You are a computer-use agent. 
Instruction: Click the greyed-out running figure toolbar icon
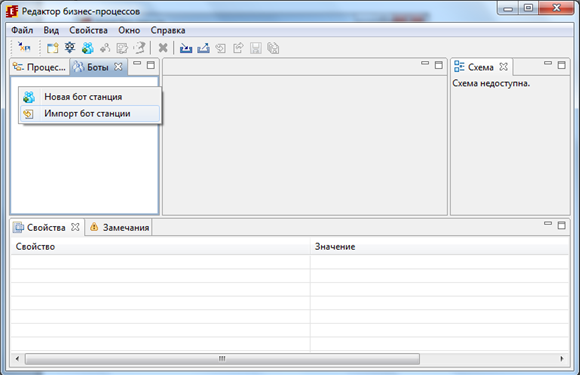139,48
